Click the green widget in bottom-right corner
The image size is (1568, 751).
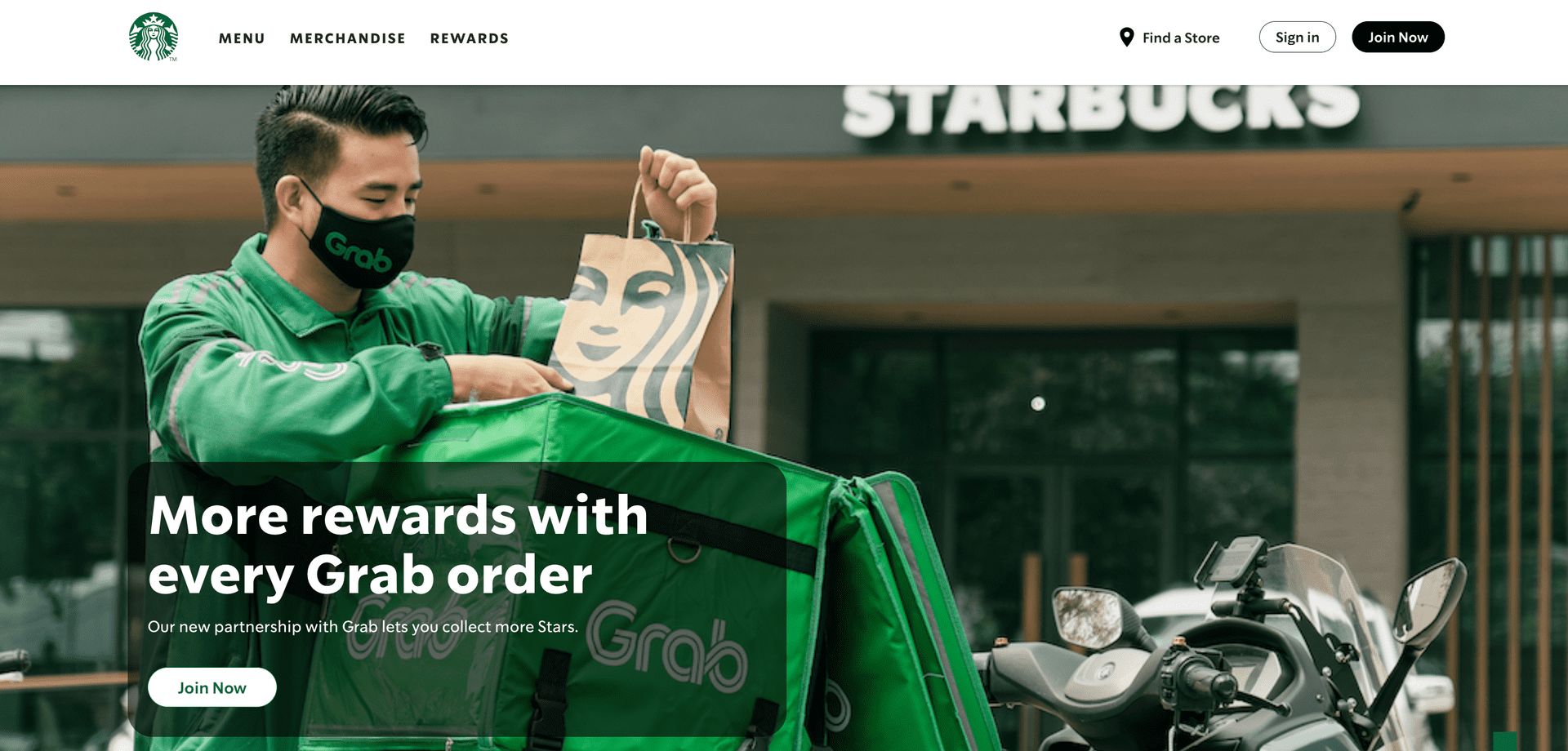point(1505,741)
